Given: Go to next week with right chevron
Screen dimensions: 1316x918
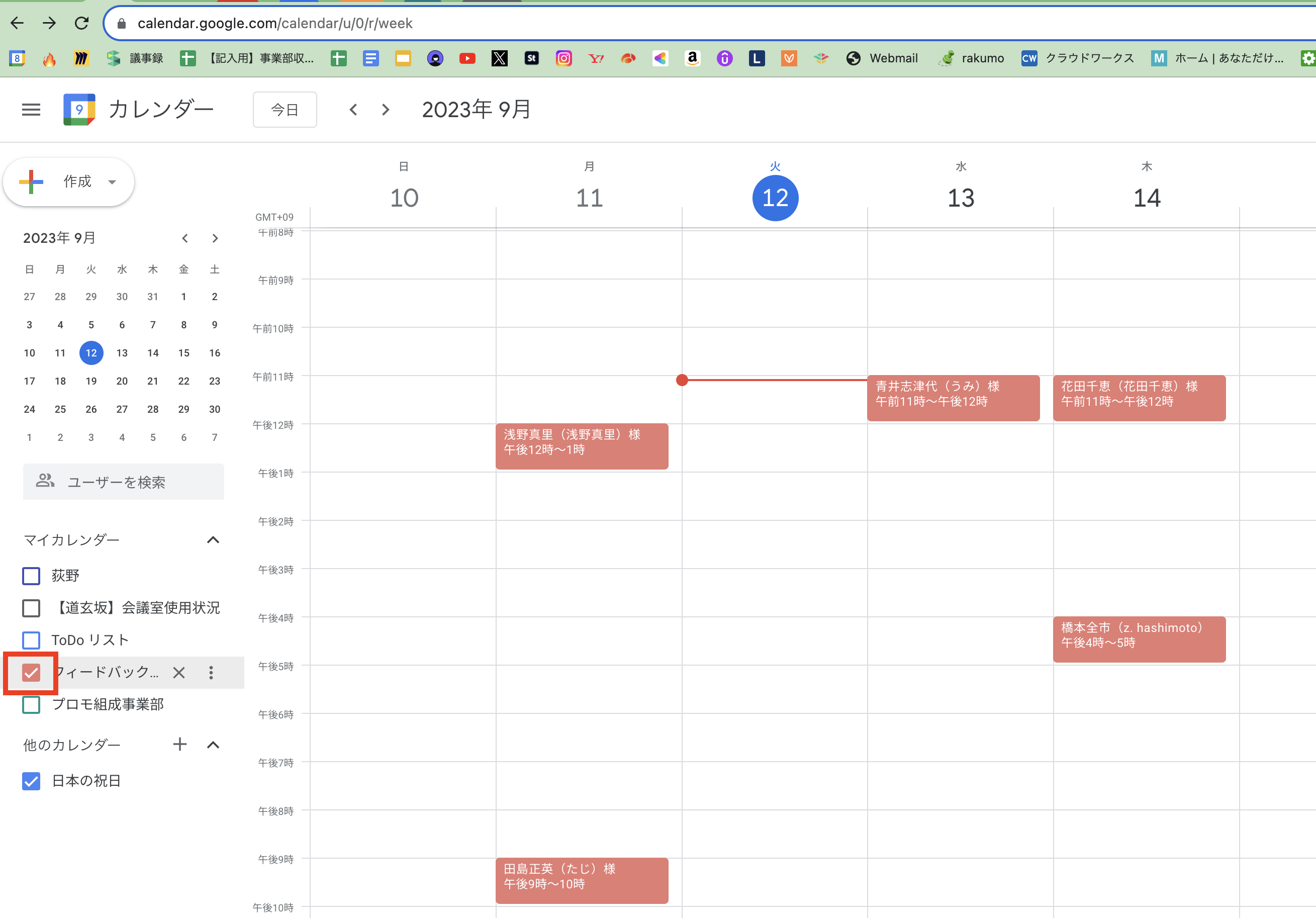Looking at the screenshot, I should point(386,110).
